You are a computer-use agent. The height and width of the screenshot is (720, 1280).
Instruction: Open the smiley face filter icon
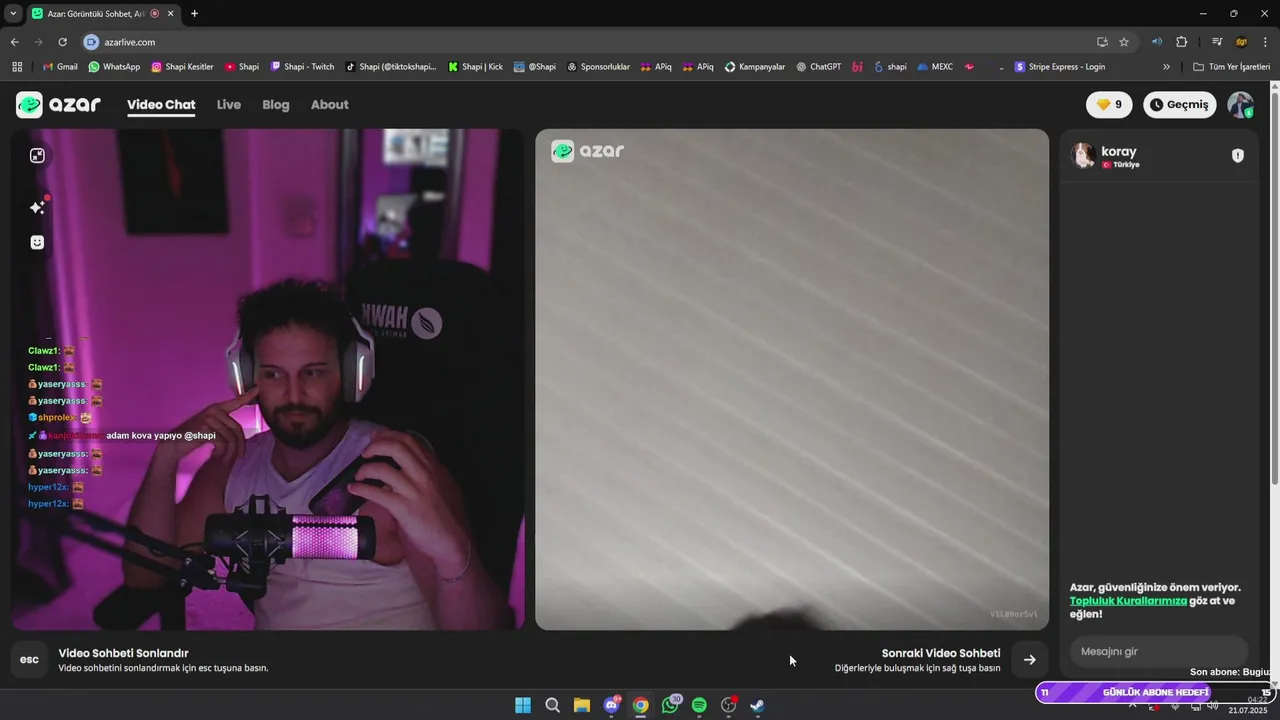tap(37, 242)
